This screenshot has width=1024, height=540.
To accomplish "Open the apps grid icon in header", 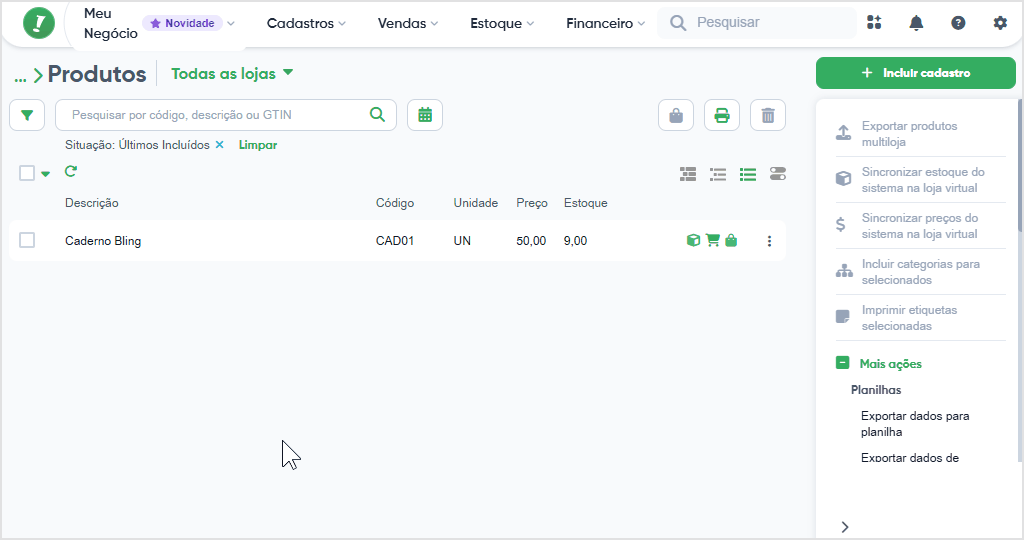I will (x=874, y=23).
